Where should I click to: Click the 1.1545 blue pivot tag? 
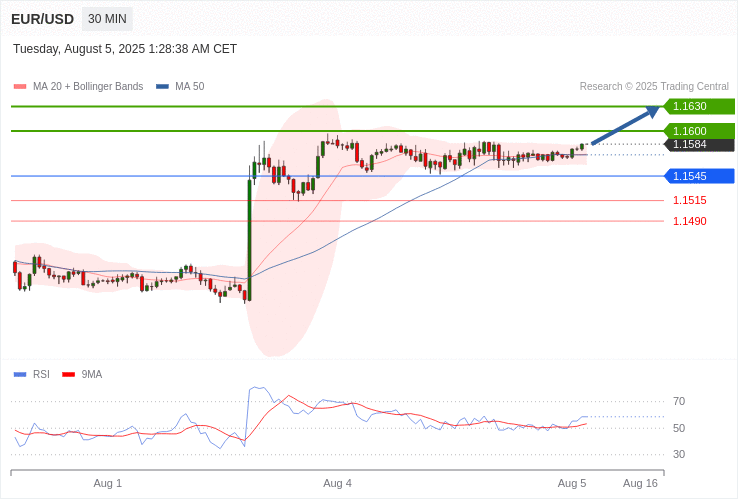699,176
